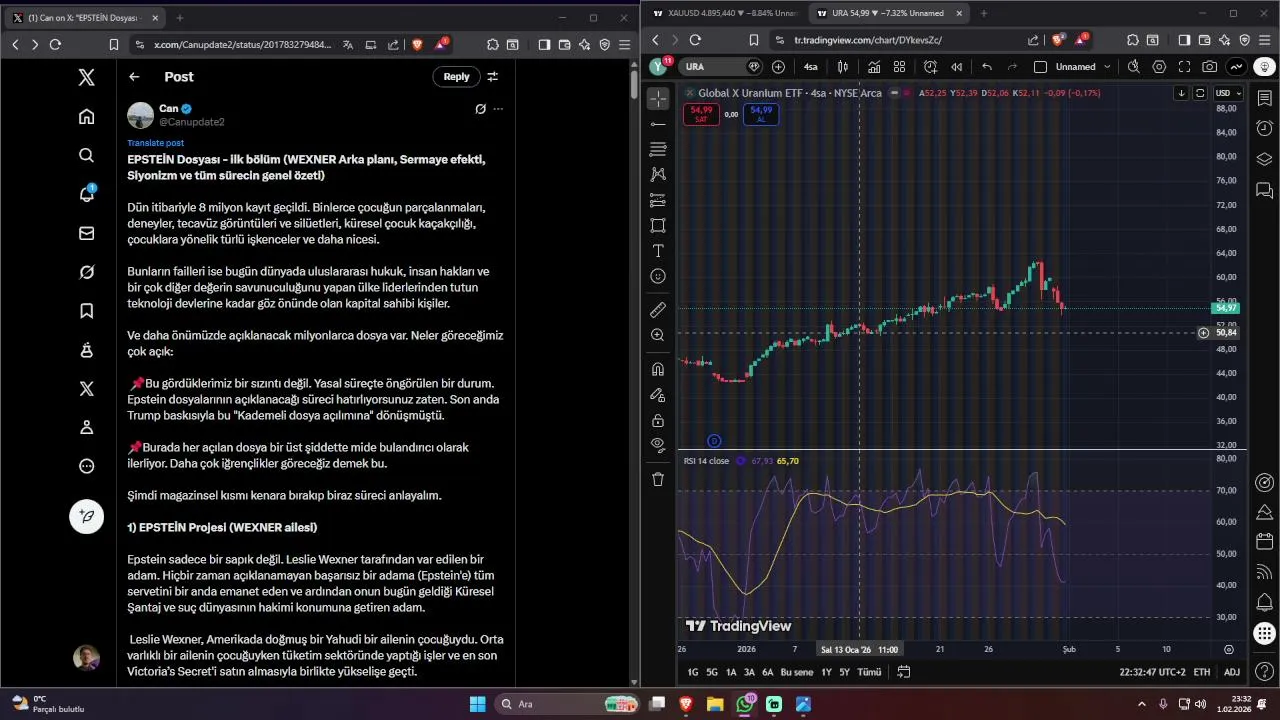Open the Indicators menu
Viewport: 1280px width, 720px height.
pyautogui.click(x=874, y=67)
